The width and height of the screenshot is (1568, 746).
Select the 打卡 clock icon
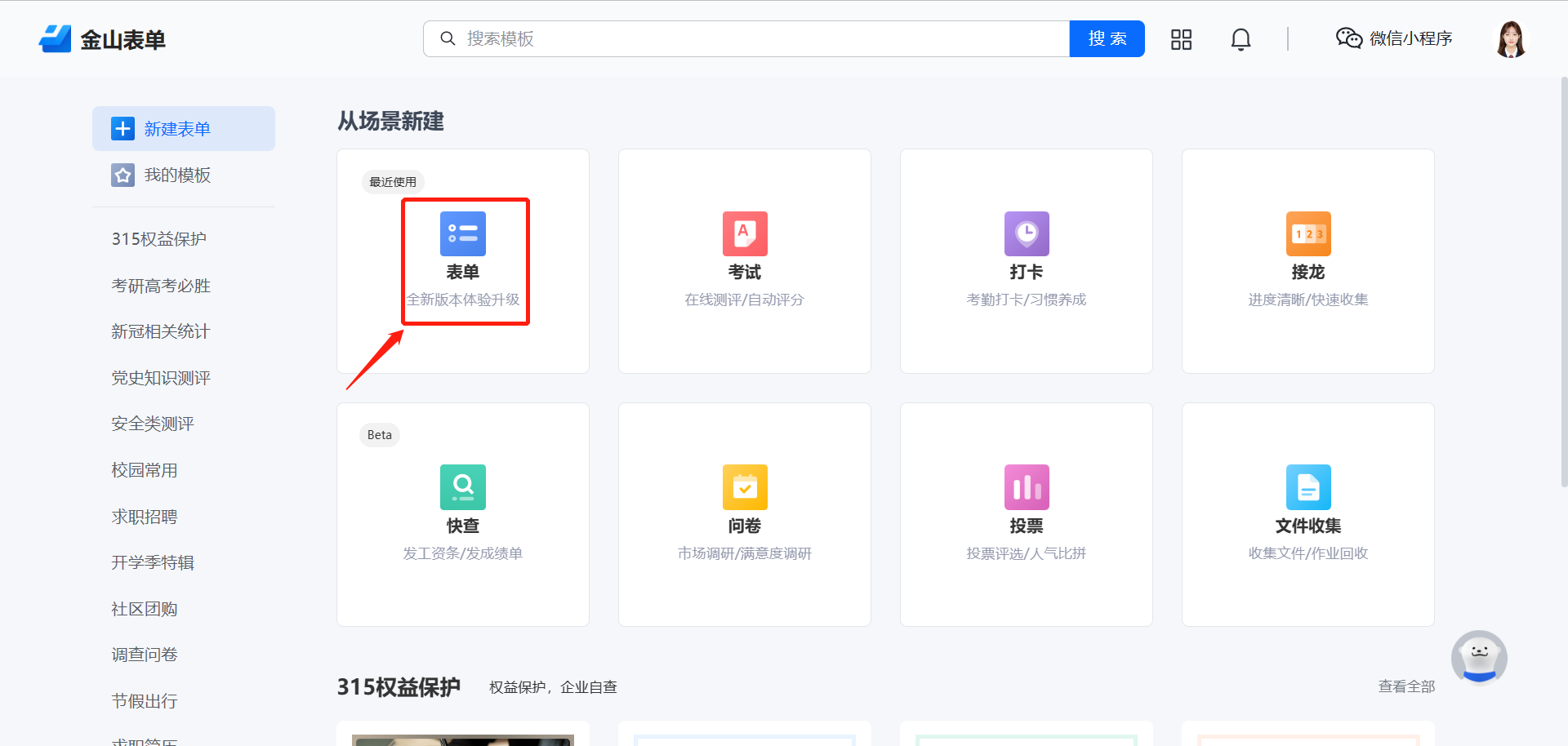pyautogui.click(x=1027, y=233)
